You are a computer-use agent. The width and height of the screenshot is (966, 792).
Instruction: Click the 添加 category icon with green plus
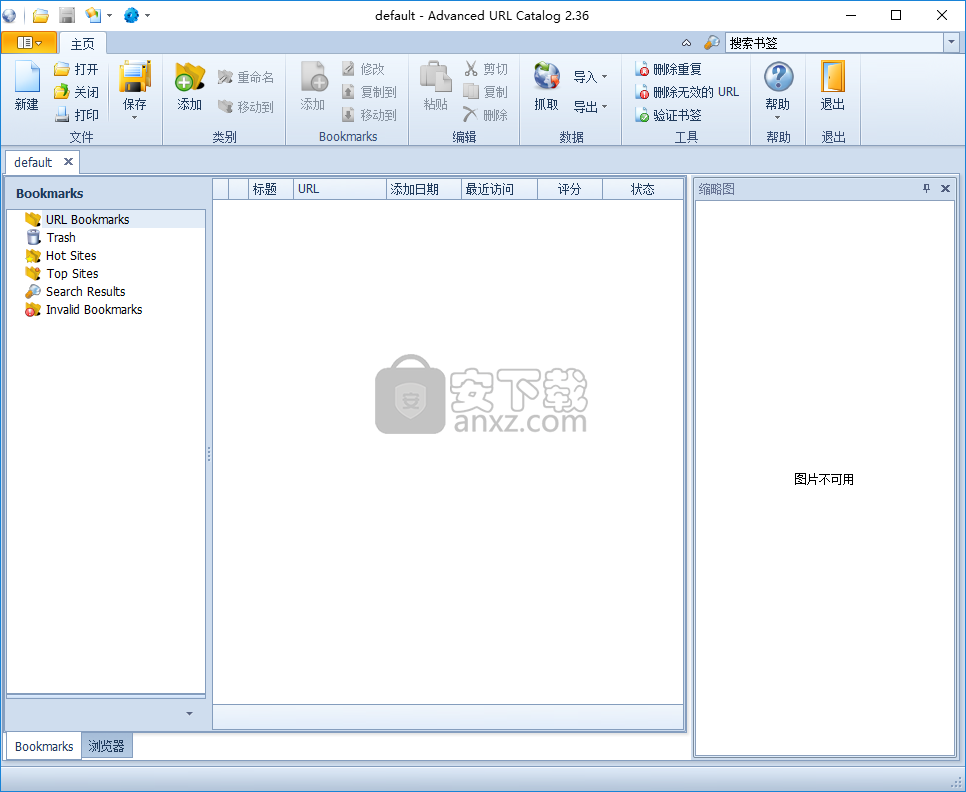pyautogui.click(x=189, y=80)
